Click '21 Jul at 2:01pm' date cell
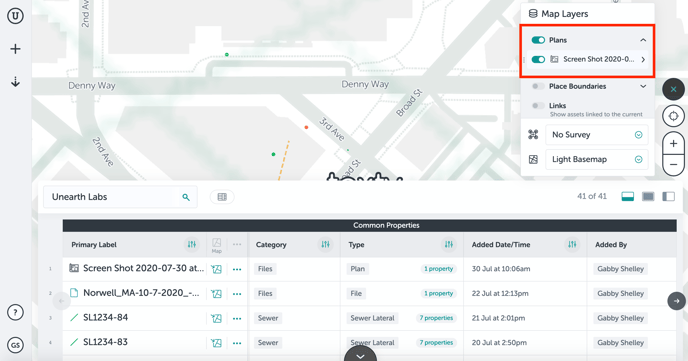 [498, 318]
